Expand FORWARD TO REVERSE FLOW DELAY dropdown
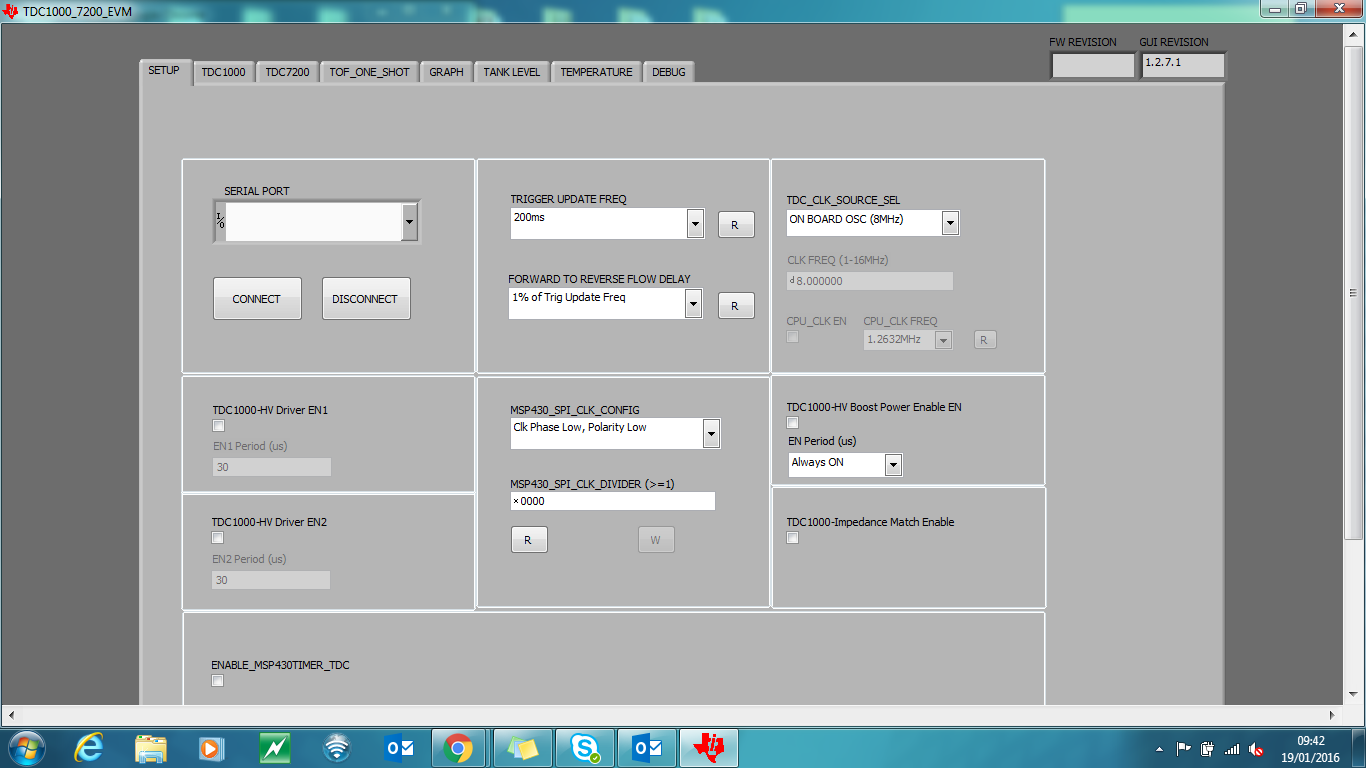Image resolution: width=1368 pixels, height=768 pixels. (x=693, y=304)
